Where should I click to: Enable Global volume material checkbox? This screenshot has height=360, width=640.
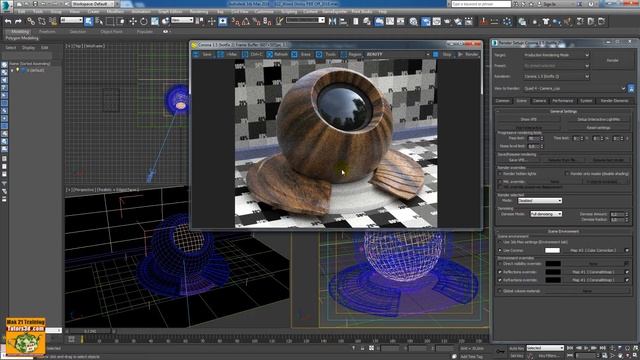point(500,291)
